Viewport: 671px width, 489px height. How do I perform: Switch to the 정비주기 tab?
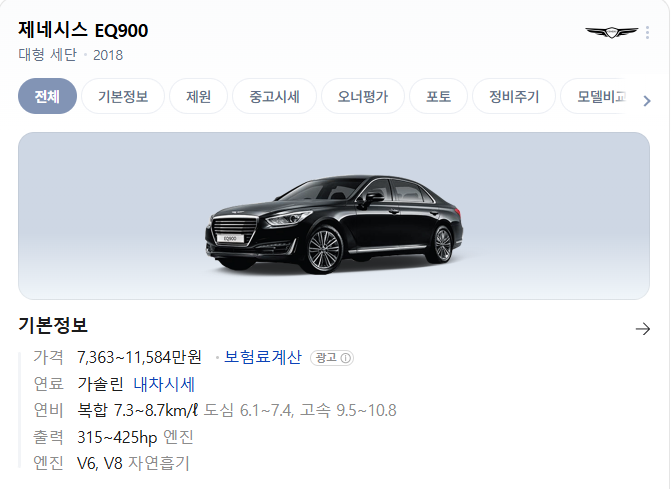click(x=514, y=96)
